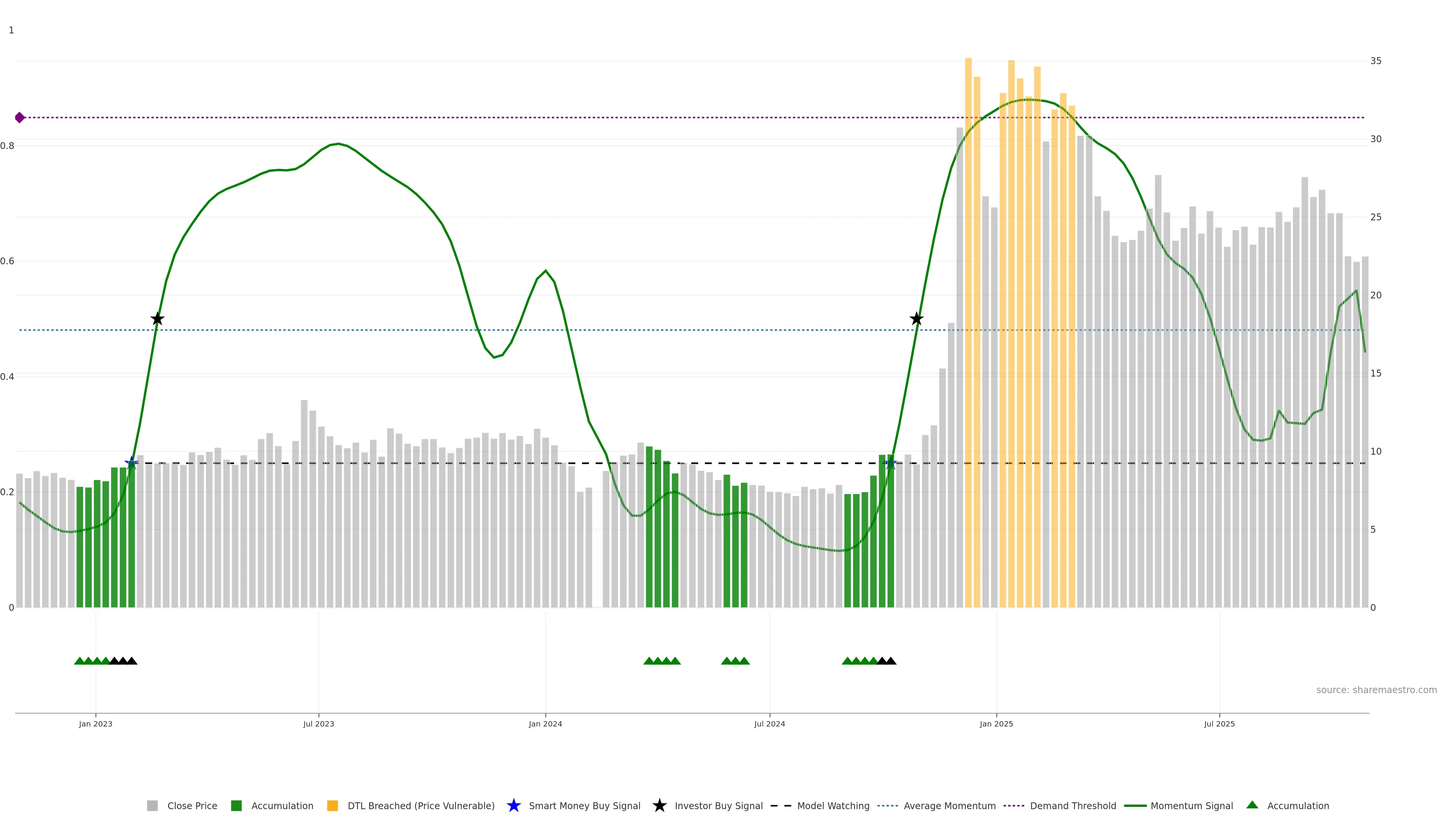Click the black Investor Buy star in late 2024
The width and height of the screenshot is (1456, 819).
(916, 319)
